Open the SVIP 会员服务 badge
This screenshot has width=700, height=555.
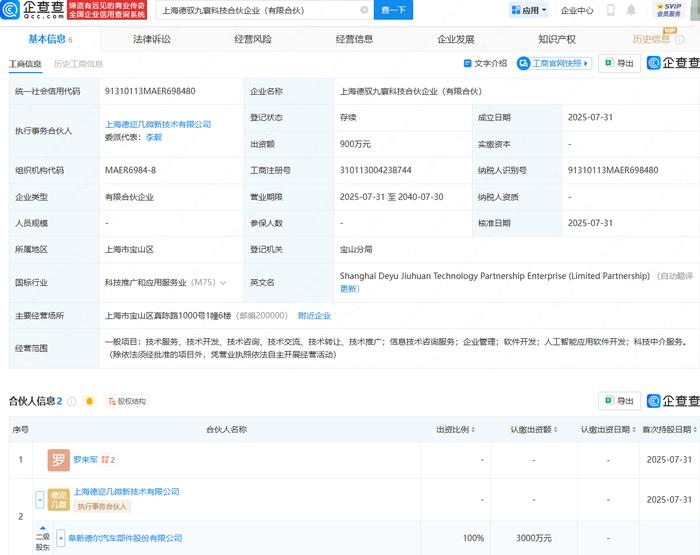point(669,10)
